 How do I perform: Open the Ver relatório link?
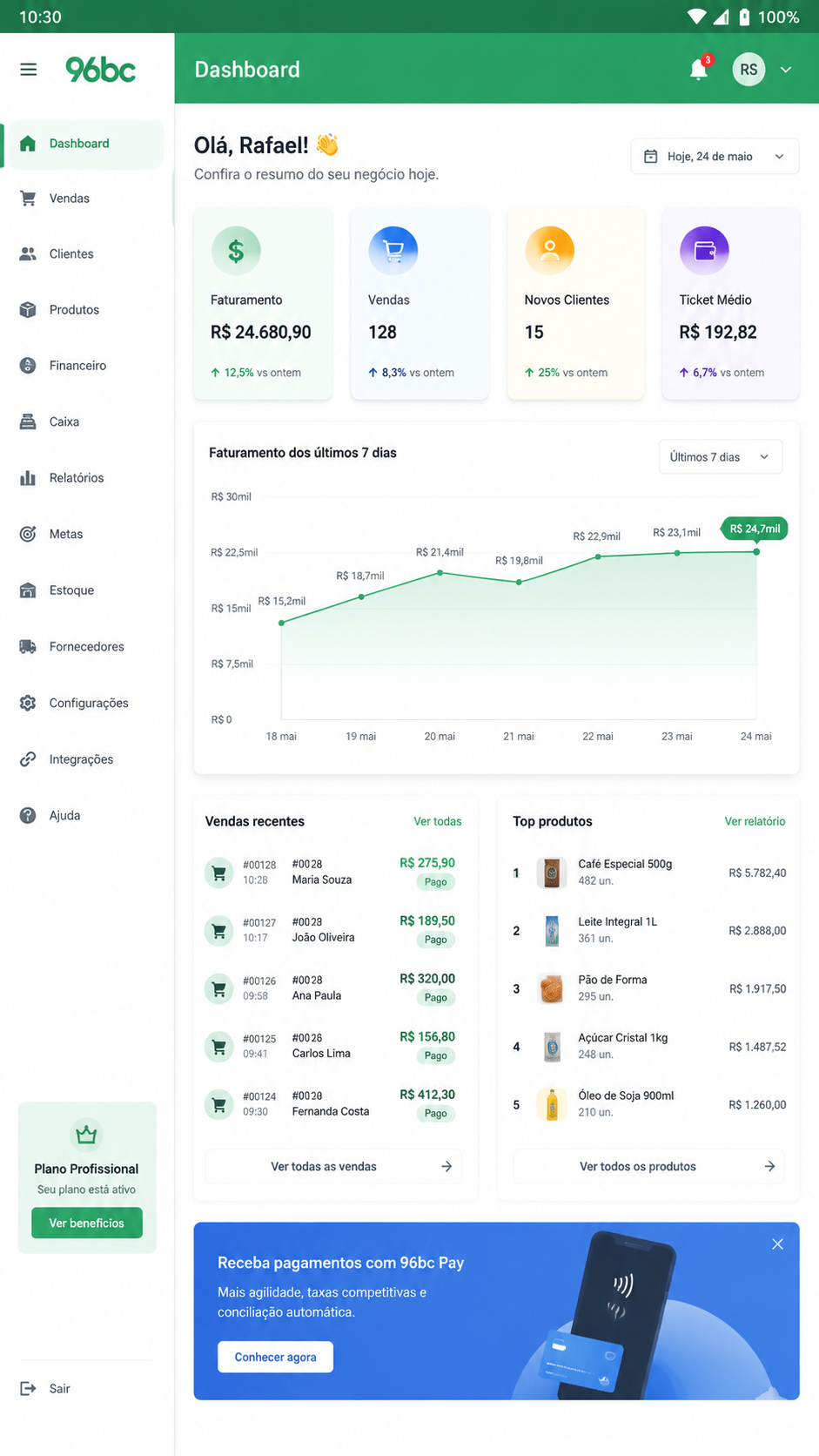(x=755, y=821)
